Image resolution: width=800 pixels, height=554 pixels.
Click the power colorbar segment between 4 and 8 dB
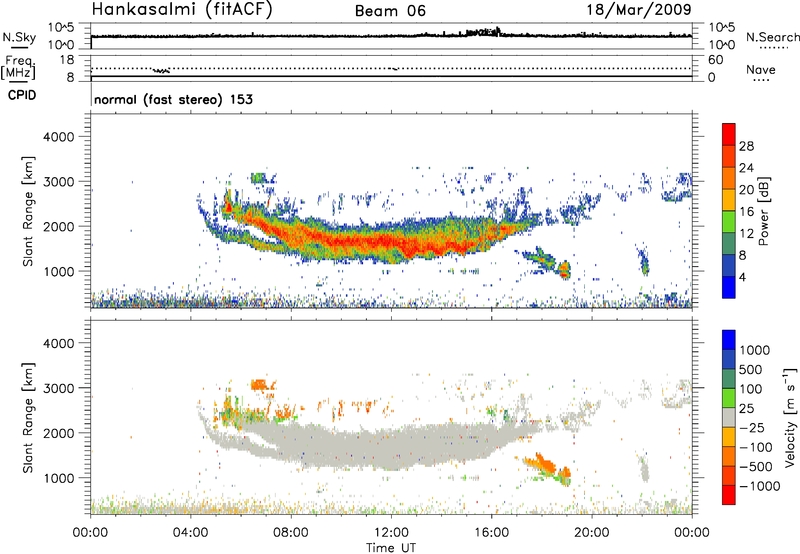coord(729,266)
